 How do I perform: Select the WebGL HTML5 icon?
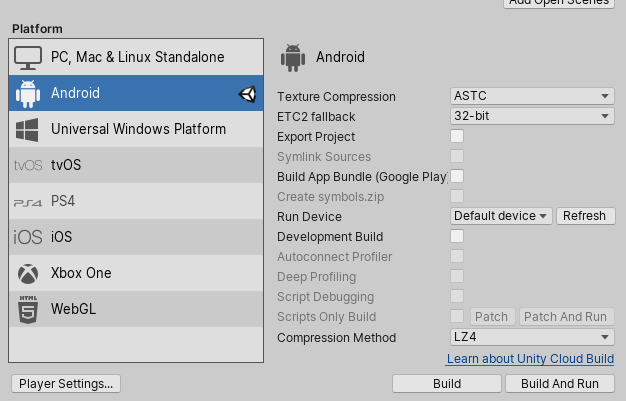click(28, 309)
